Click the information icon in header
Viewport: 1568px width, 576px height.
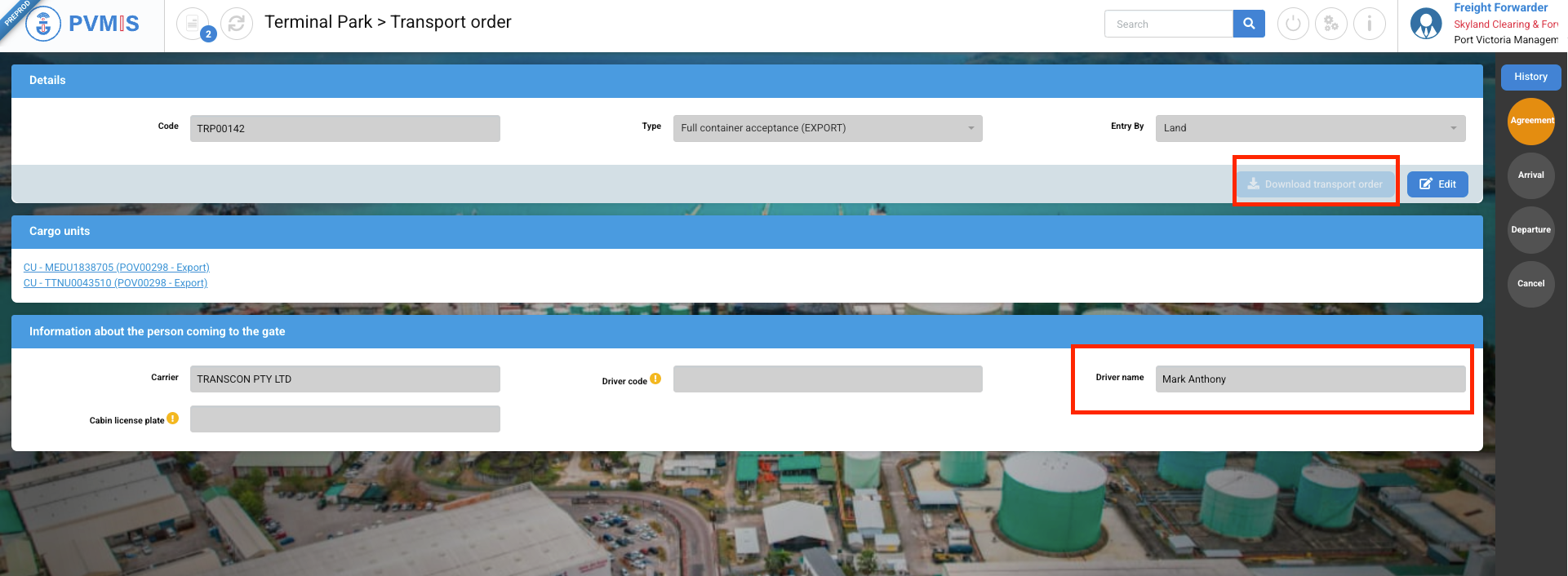point(1370,24)
